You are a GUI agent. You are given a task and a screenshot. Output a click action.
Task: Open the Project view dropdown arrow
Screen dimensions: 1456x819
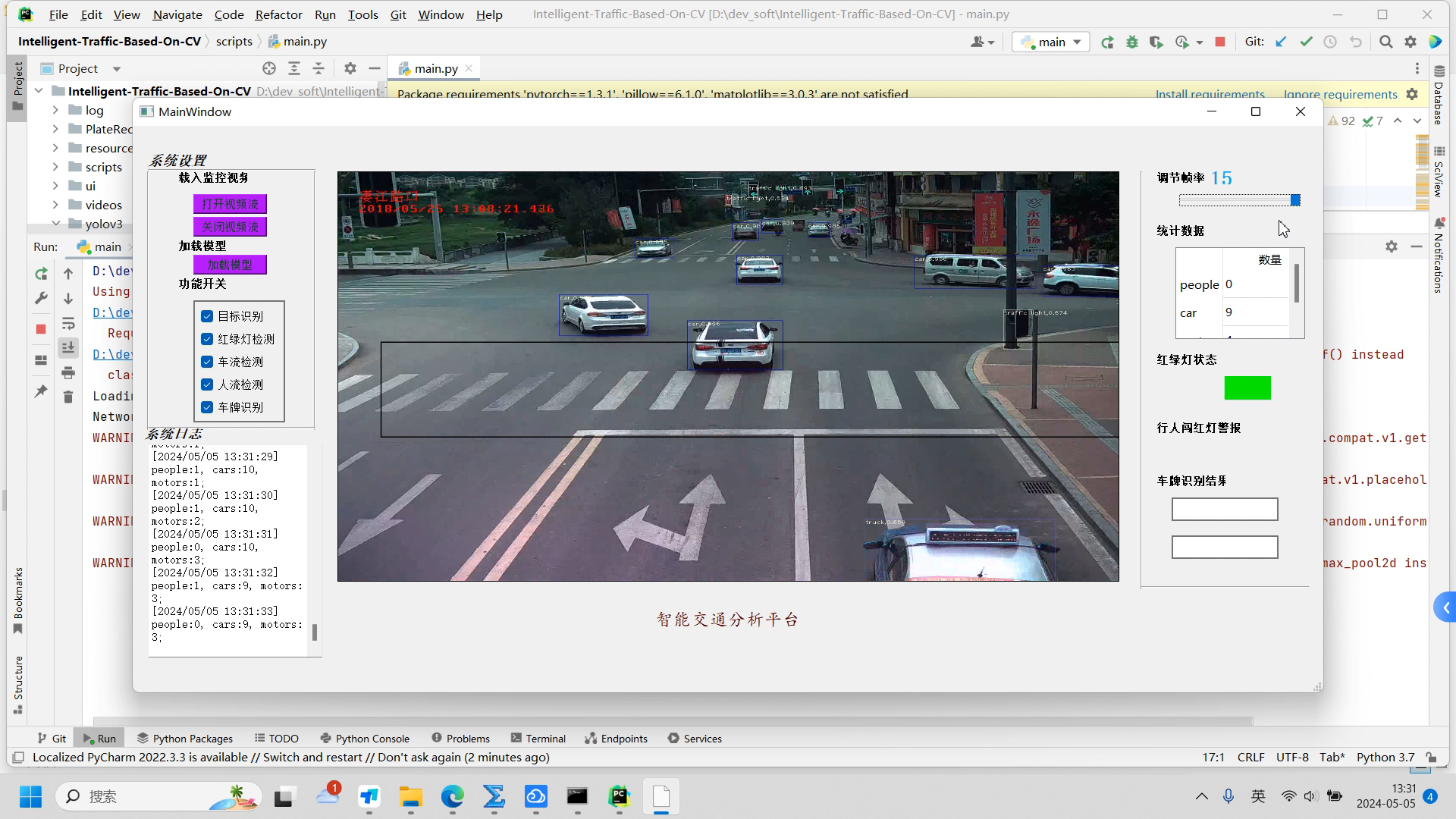point(117,69)
